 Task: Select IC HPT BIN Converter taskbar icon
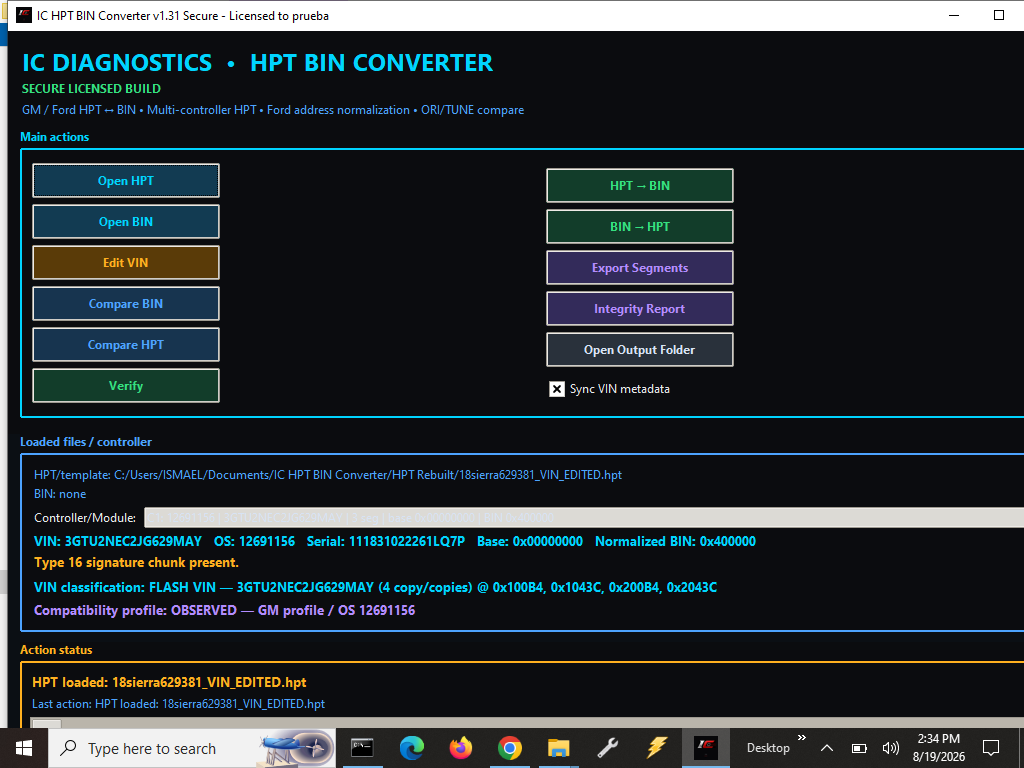706,748
